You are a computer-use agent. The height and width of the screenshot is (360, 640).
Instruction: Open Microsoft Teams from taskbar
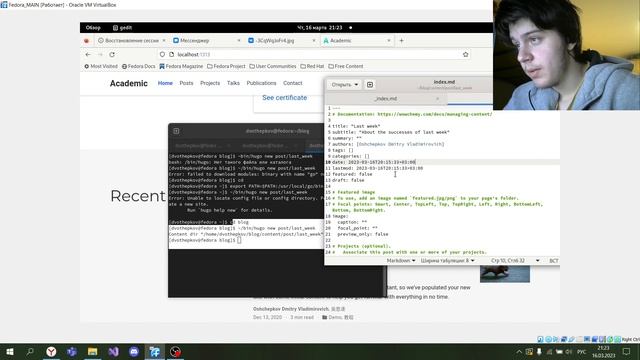(x=72, y=351)
